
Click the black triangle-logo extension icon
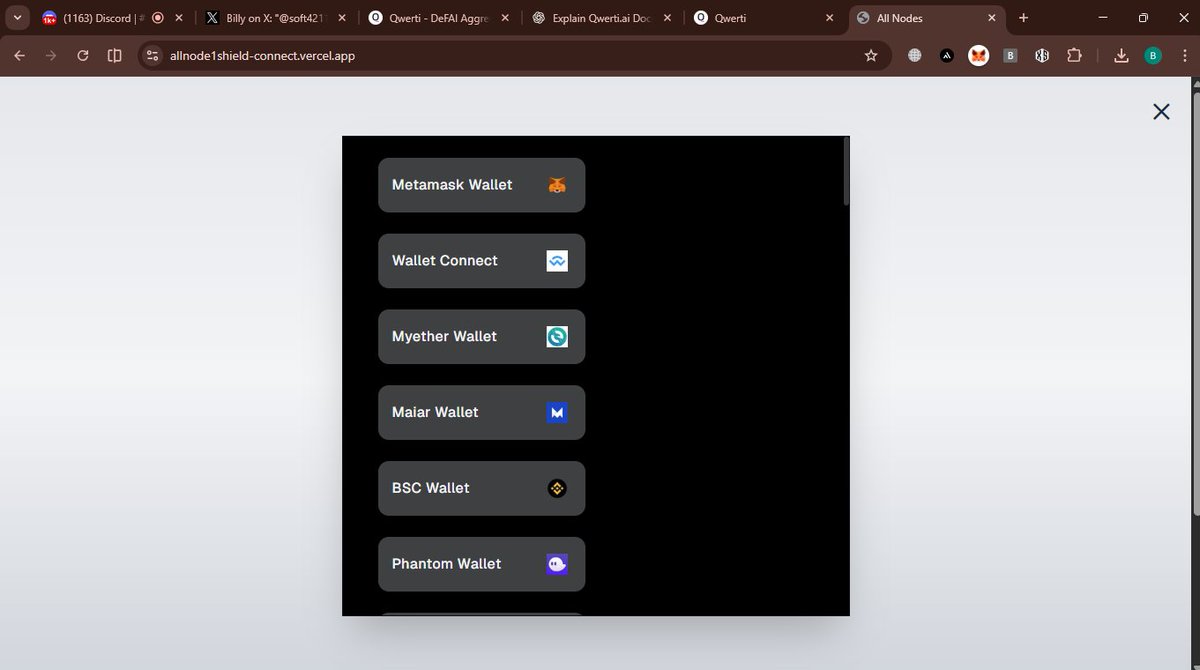[x=947, y=56]
